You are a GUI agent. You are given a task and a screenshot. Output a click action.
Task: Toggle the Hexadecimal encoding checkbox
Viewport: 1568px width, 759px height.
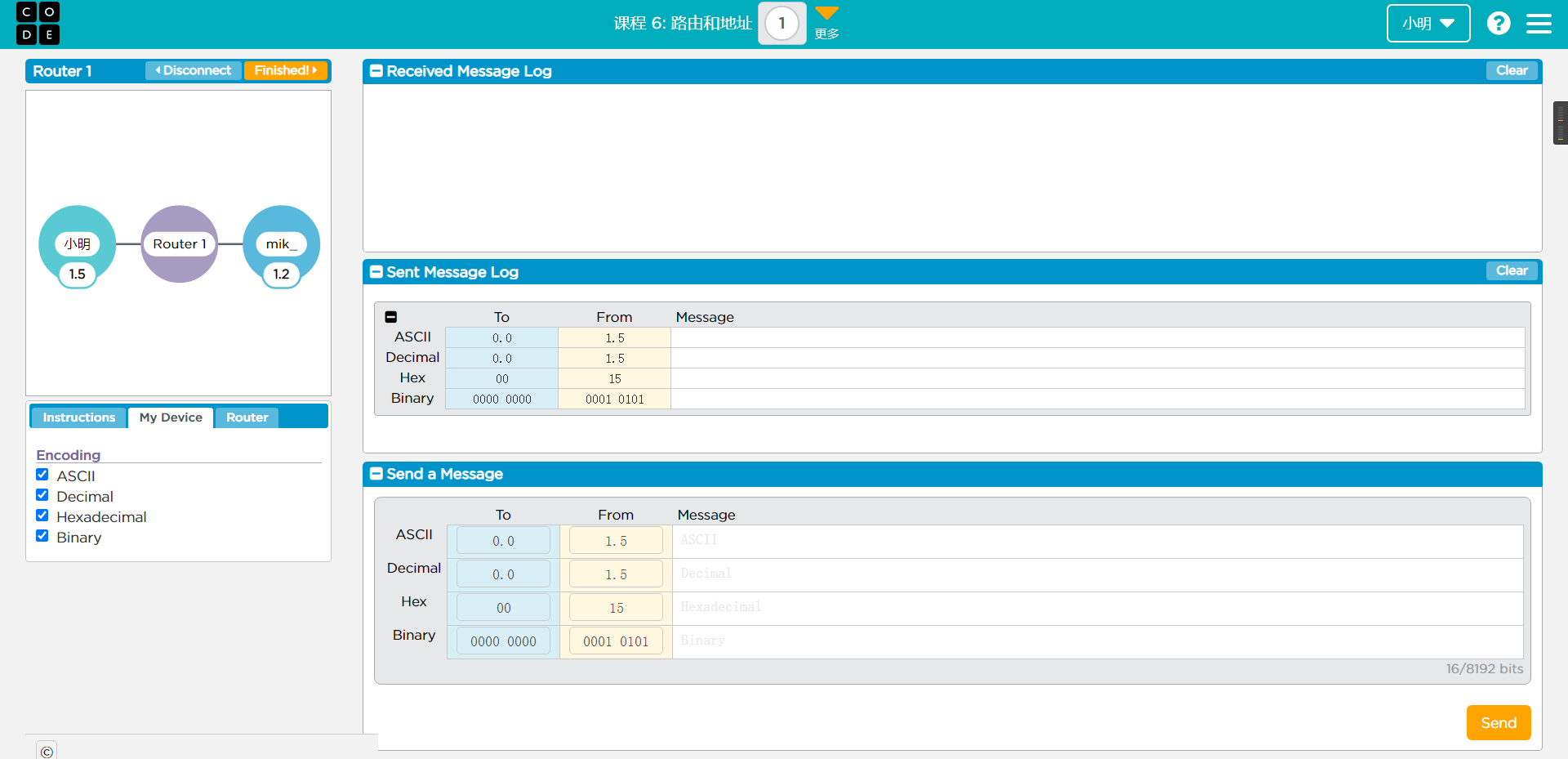pos(42,516)
